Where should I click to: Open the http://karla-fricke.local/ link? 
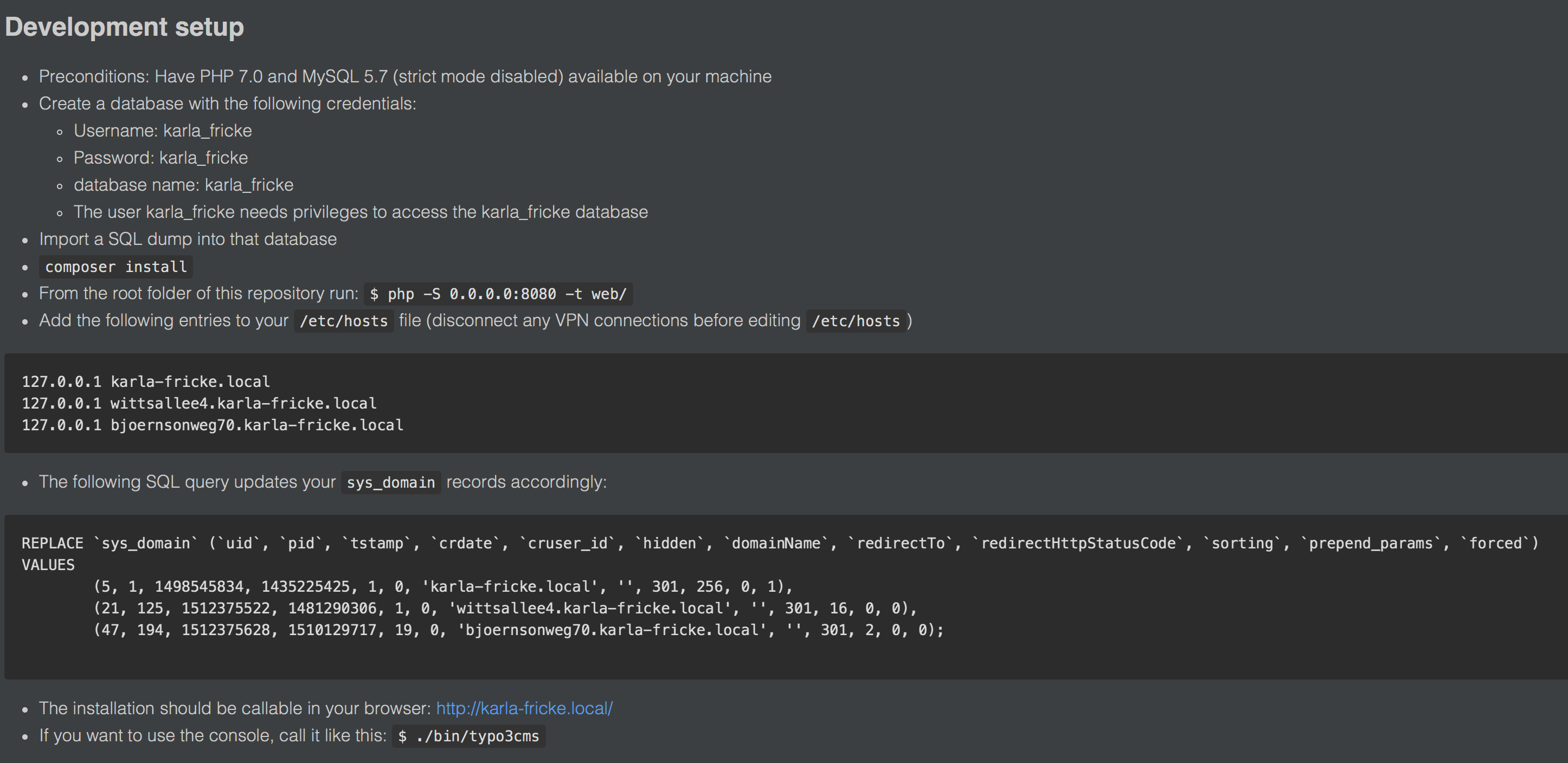click(x=524, y=708)
